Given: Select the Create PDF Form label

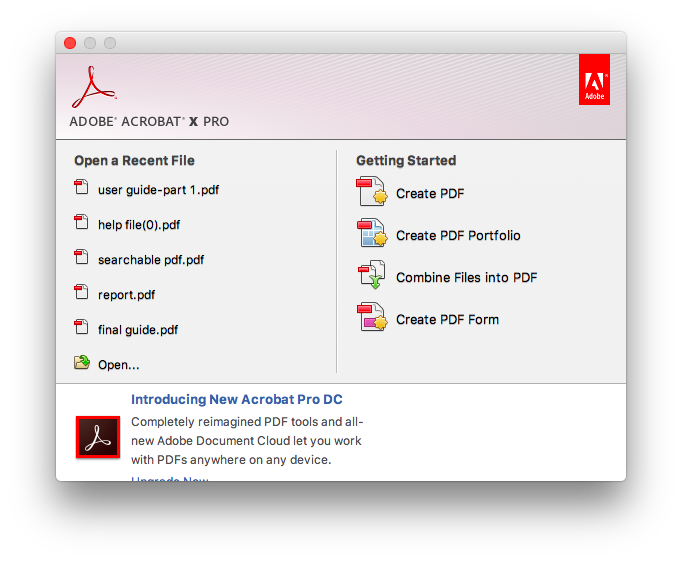Looking at the screenshot, I should pos(447,320).
